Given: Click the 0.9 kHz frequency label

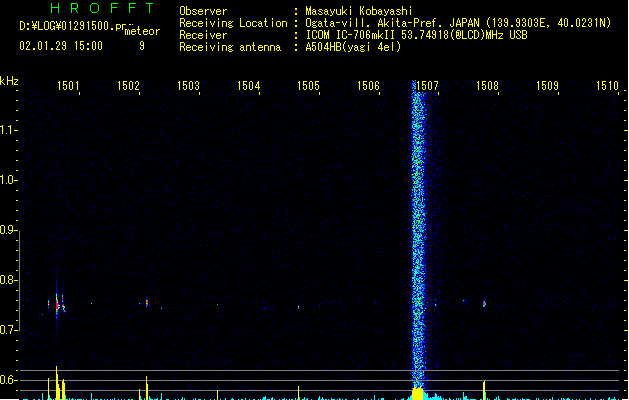Looking at the screenshot, I should tap(8, 230).
